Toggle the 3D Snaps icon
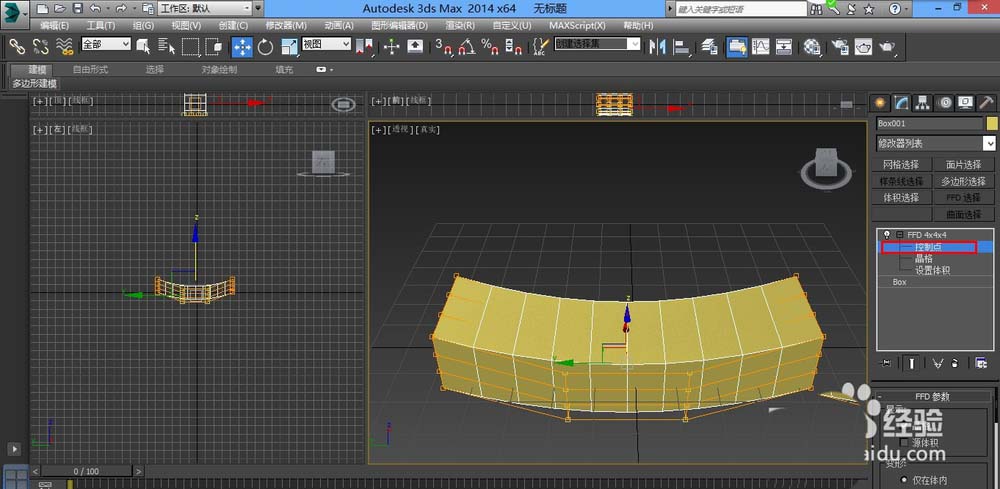This screenshot has width=1000, height=489. coord(443,46)
